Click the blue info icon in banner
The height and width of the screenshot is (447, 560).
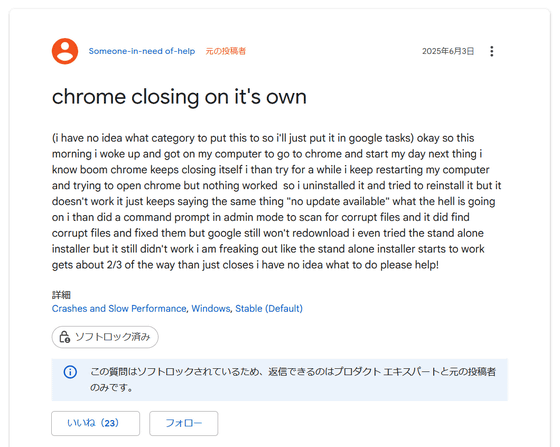point(70,372)
